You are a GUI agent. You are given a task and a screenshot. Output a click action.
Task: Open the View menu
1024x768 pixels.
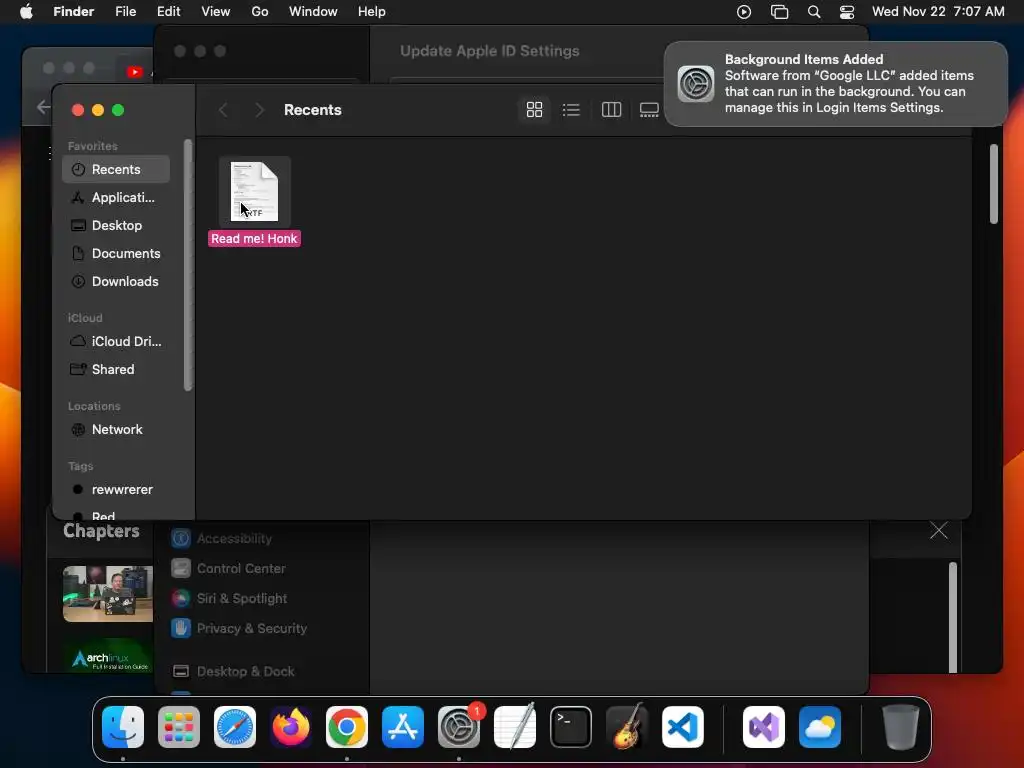coord(216,12)
